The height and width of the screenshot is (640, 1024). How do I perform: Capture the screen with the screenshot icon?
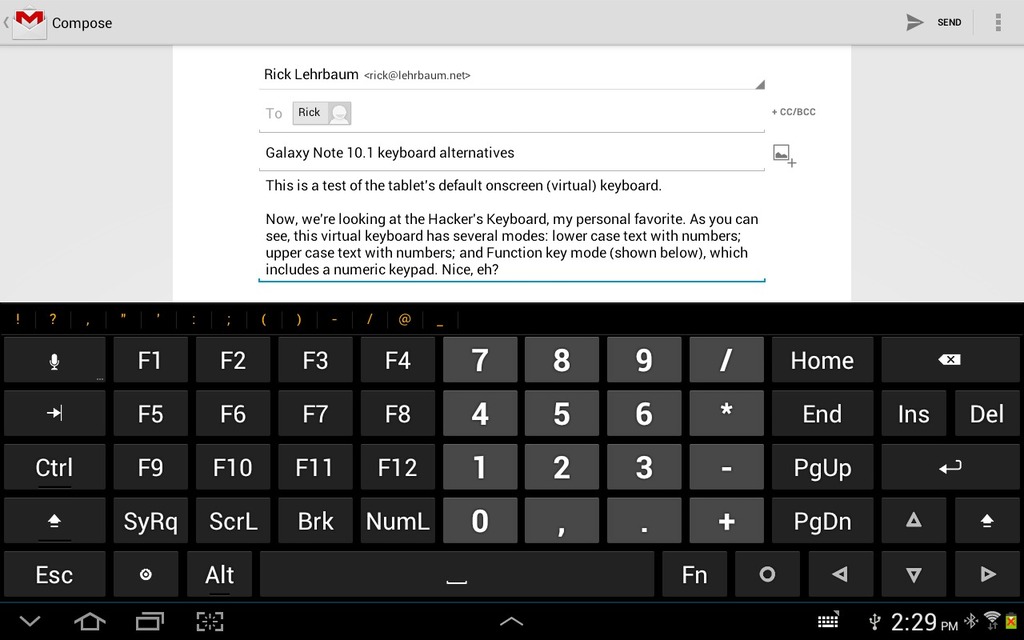tap(210, 621)
